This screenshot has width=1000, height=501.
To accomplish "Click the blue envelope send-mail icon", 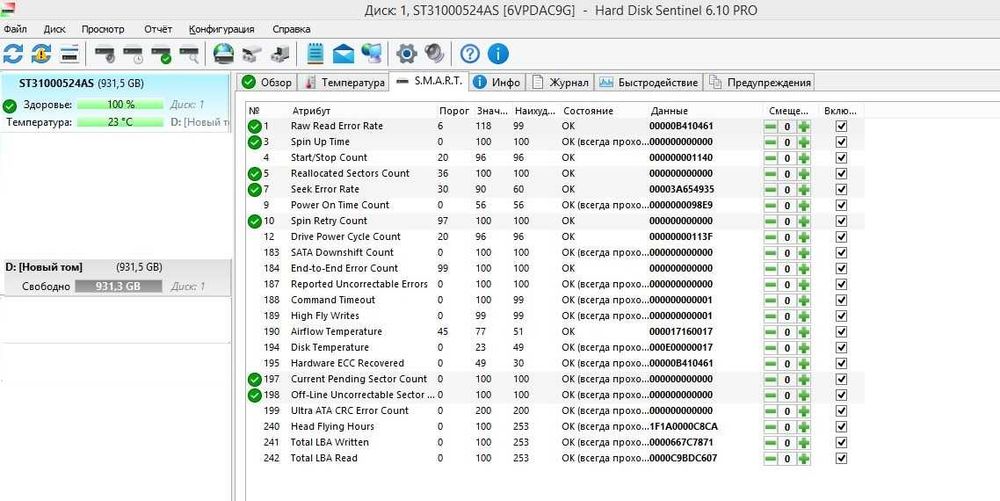I will point(343,54).
